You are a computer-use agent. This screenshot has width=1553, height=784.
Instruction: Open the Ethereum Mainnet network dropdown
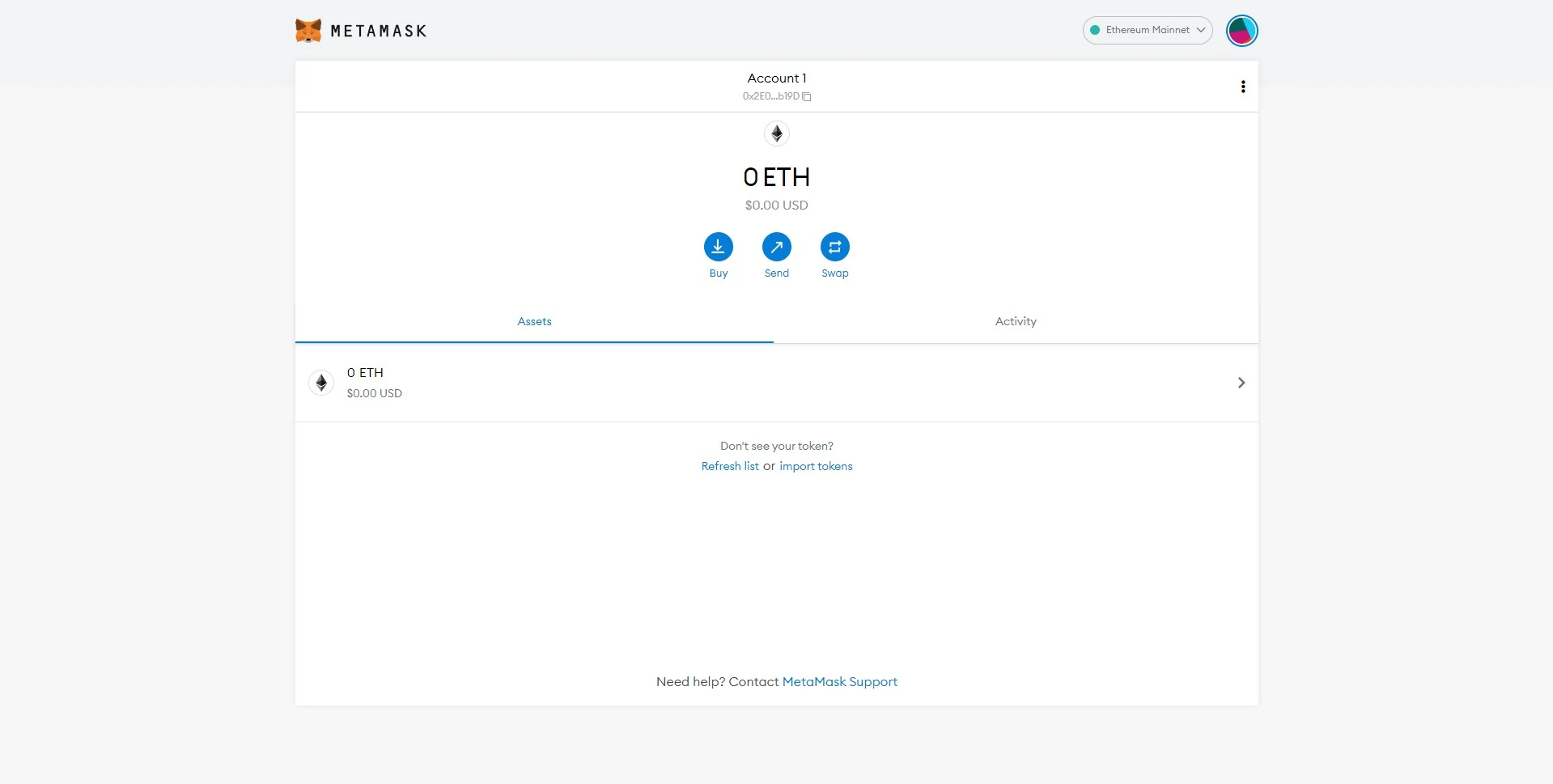tap(1148, 30)
